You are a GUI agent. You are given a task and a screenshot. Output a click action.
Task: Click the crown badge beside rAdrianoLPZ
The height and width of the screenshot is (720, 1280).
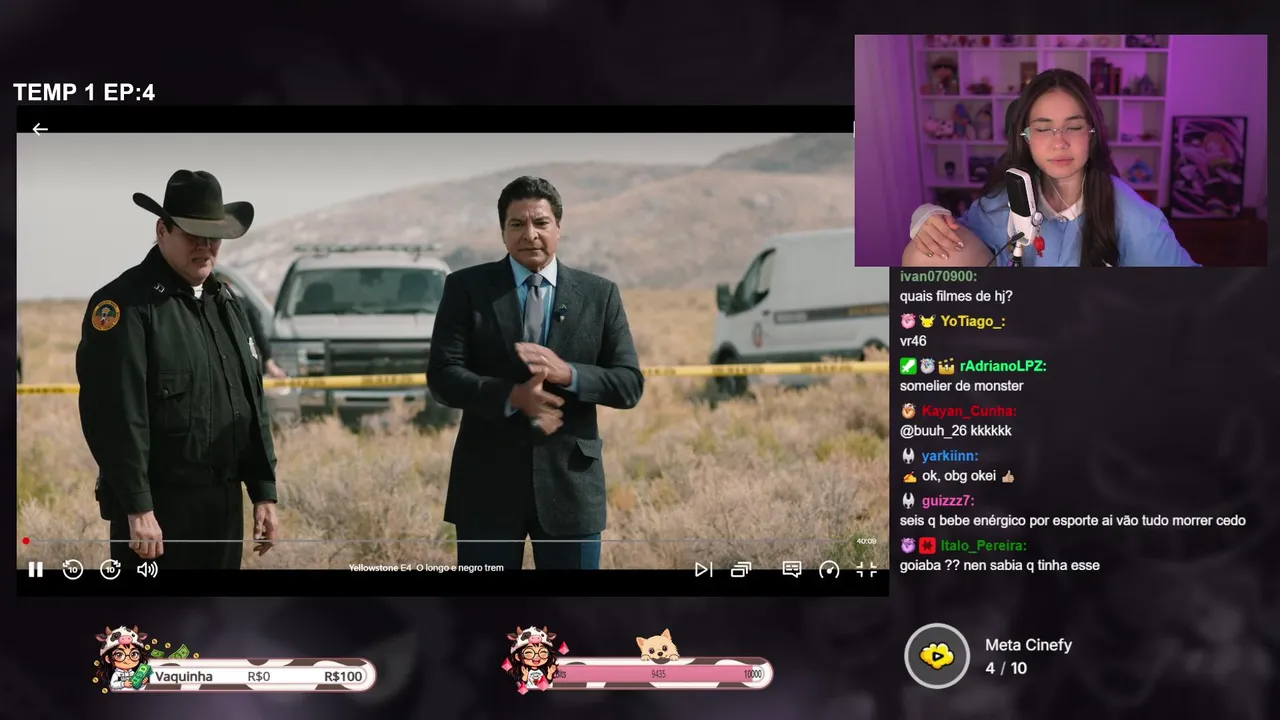(x=946, y=366)
